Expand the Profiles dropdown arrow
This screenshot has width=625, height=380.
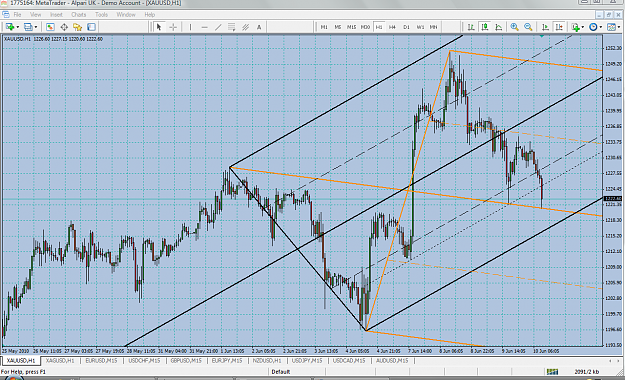click(36, 27)
